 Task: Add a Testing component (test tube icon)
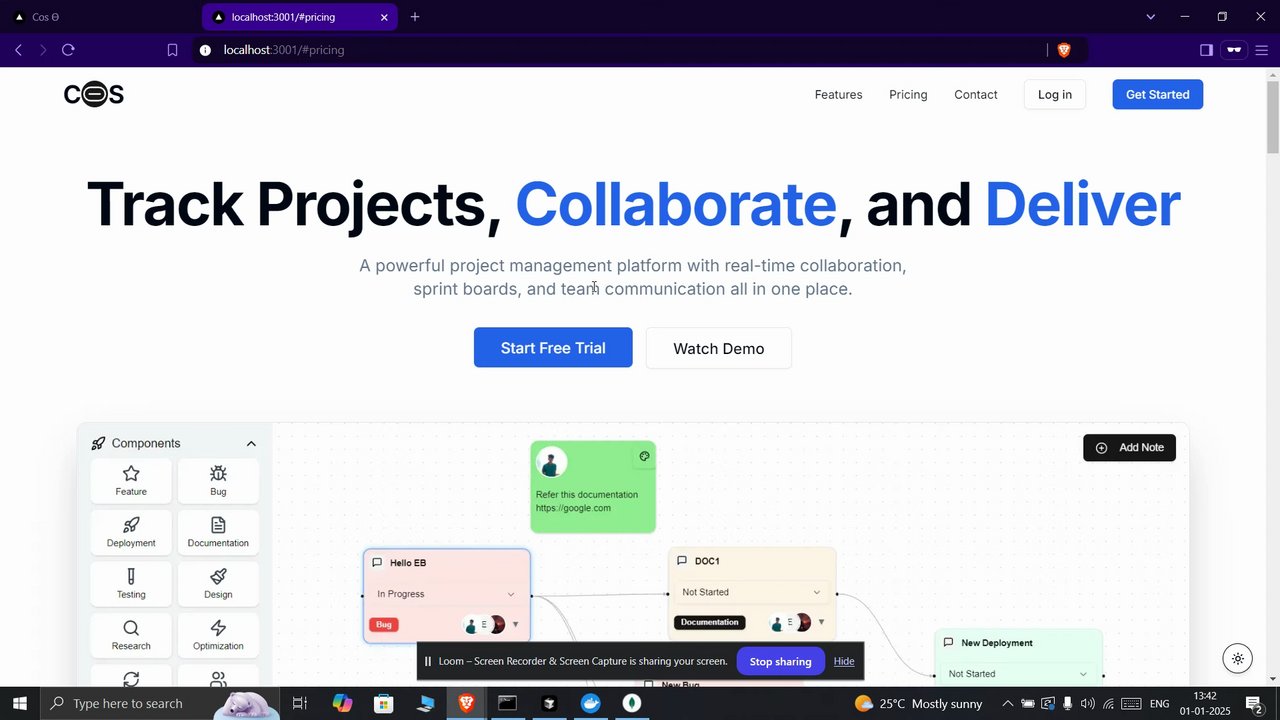point(131,583)
